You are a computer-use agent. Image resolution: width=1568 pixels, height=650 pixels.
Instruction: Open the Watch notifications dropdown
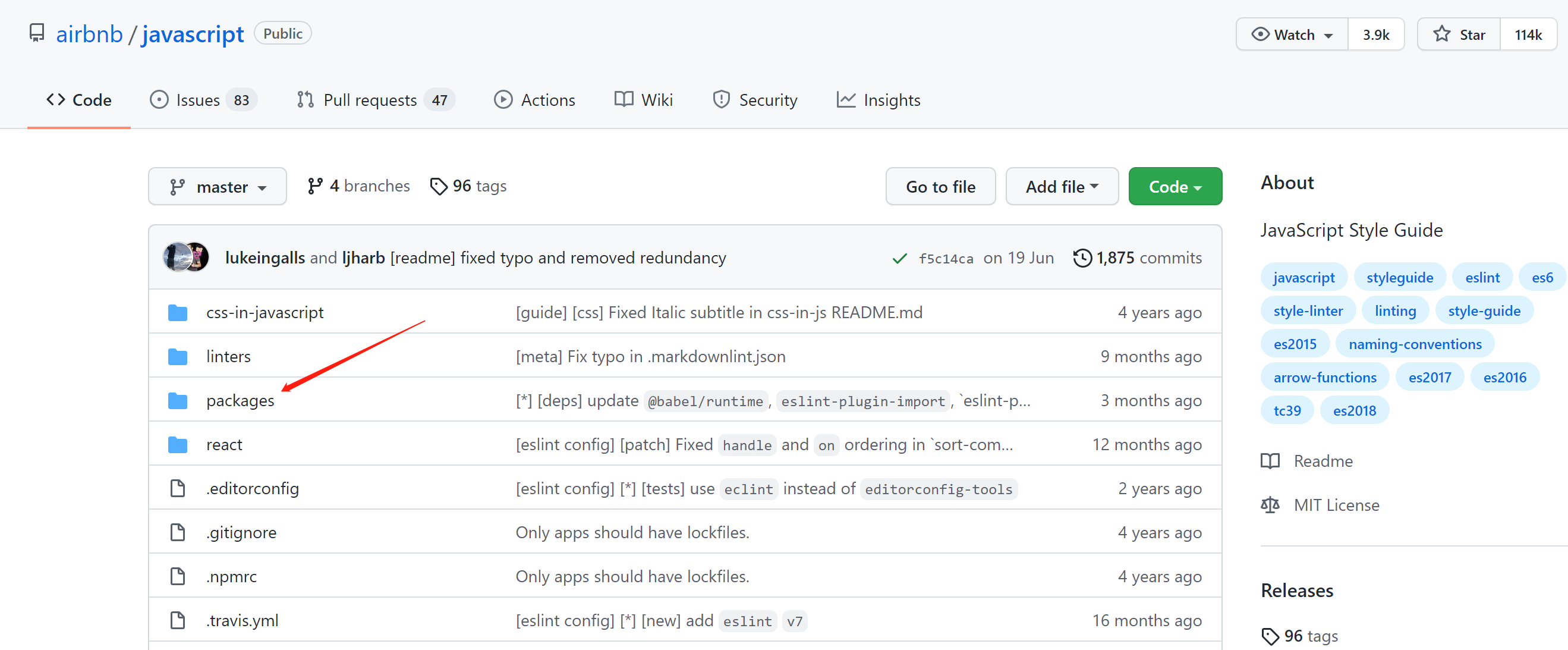[1292, 34]
